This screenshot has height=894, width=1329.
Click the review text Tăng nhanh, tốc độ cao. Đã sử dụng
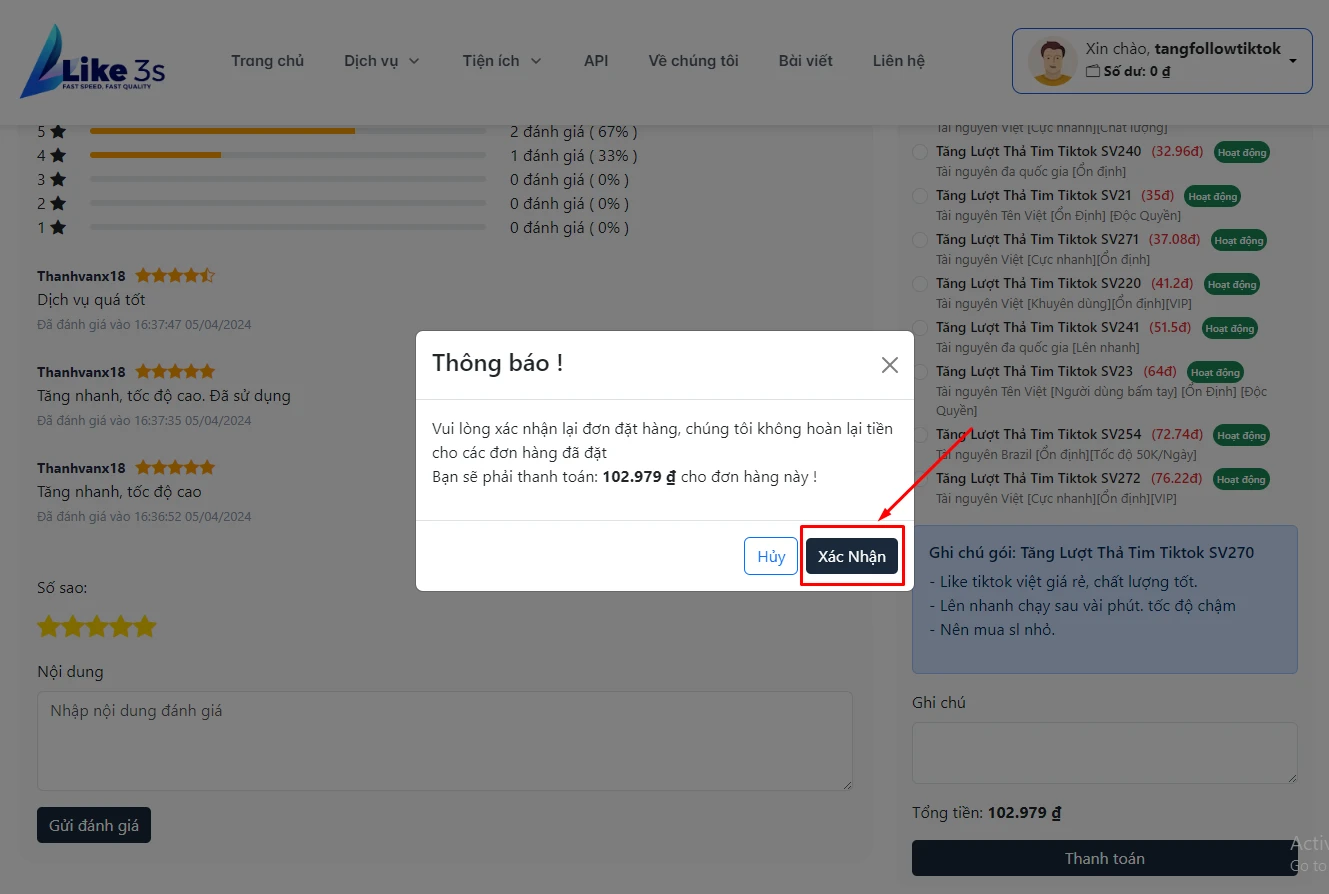[x=164, y=395]
